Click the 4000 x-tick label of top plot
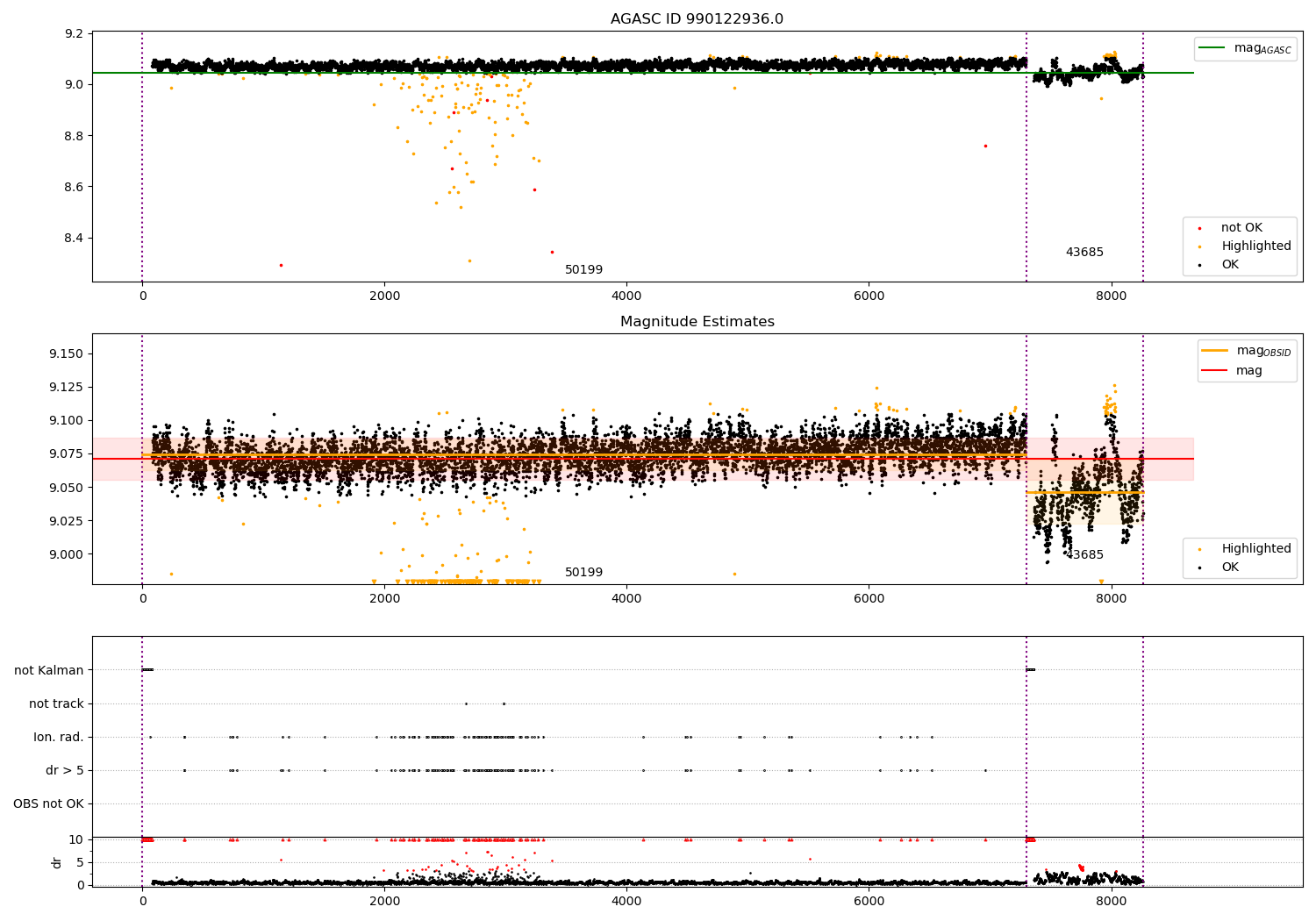This screenshot has width=1316, height=921. pyautogui.click(x=626, y=296)
